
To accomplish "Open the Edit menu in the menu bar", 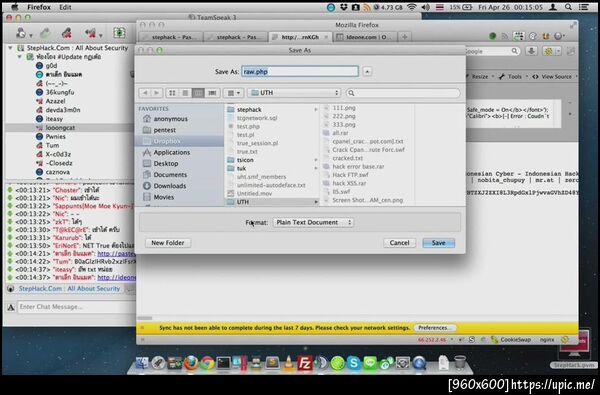I will (x=65, y=7).
